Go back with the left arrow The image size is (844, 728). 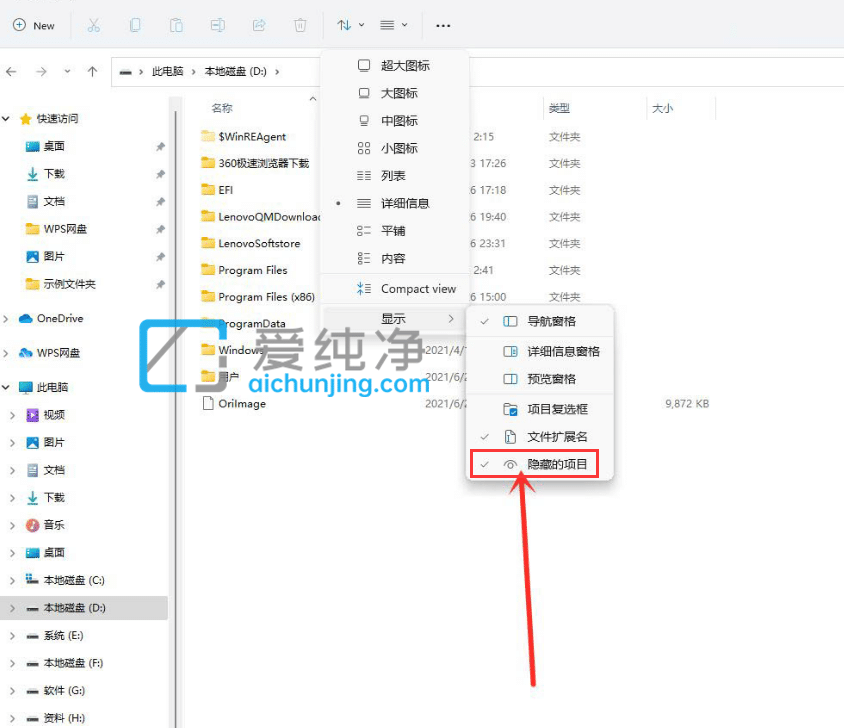click(11, 72)
